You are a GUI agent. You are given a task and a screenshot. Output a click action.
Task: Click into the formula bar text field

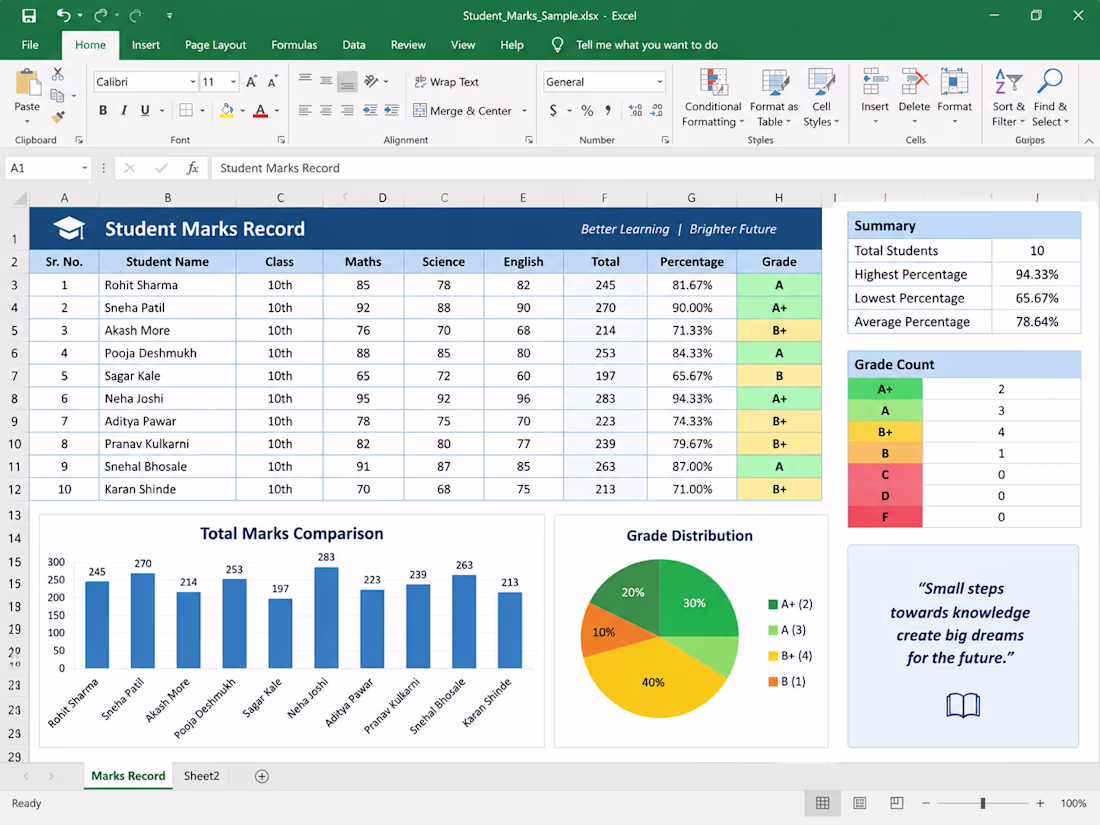pyautogui.click(x=652, y=168)
